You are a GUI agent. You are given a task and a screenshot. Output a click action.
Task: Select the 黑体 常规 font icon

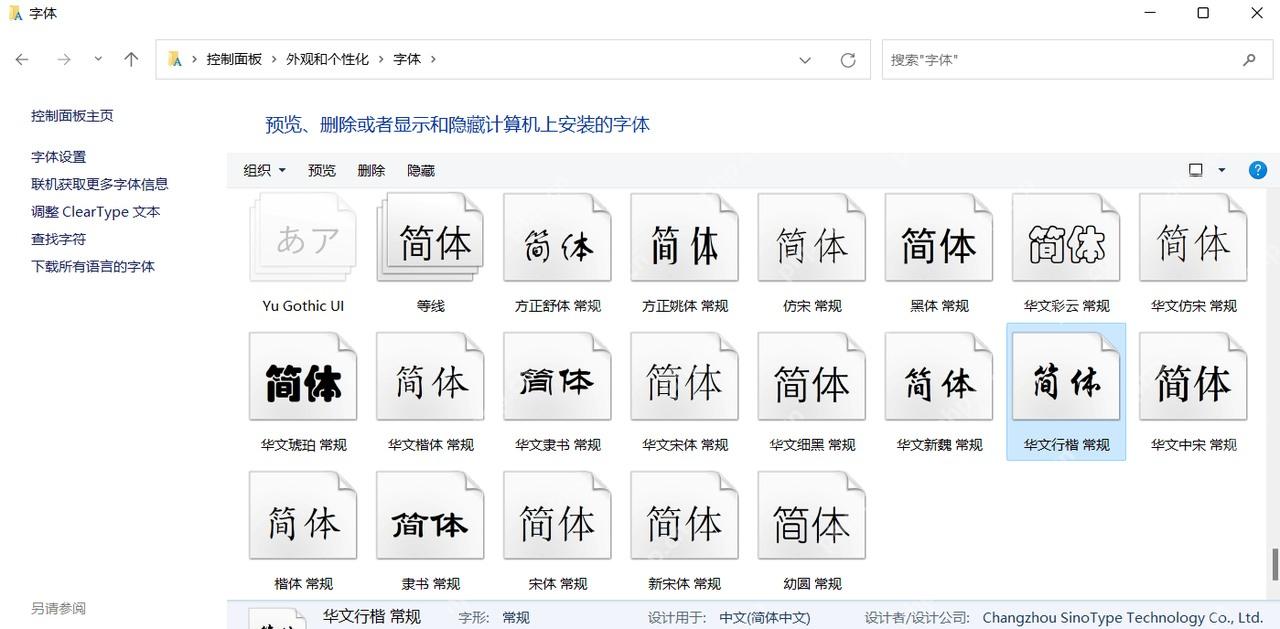(x=938, y=238)
